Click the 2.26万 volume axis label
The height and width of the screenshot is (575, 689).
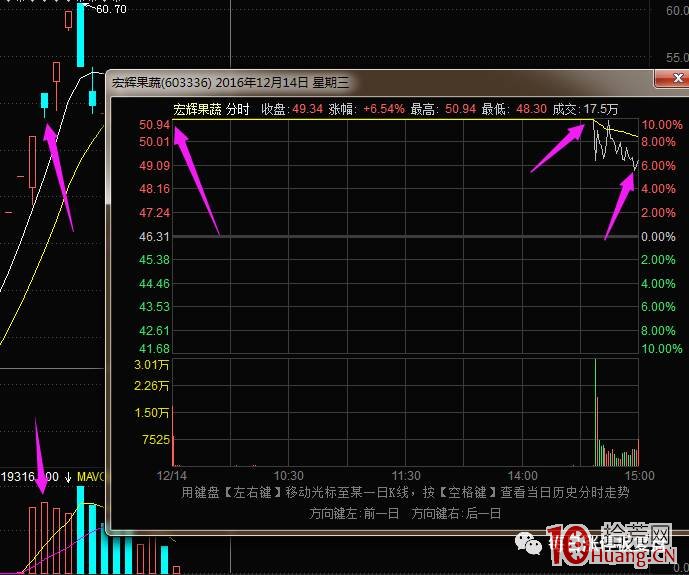pos(152,386)
